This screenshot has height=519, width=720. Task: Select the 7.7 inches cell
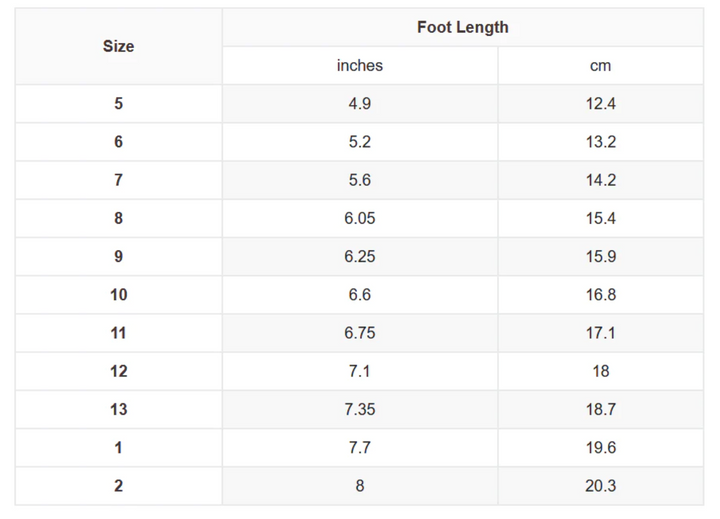coord(359,448)
